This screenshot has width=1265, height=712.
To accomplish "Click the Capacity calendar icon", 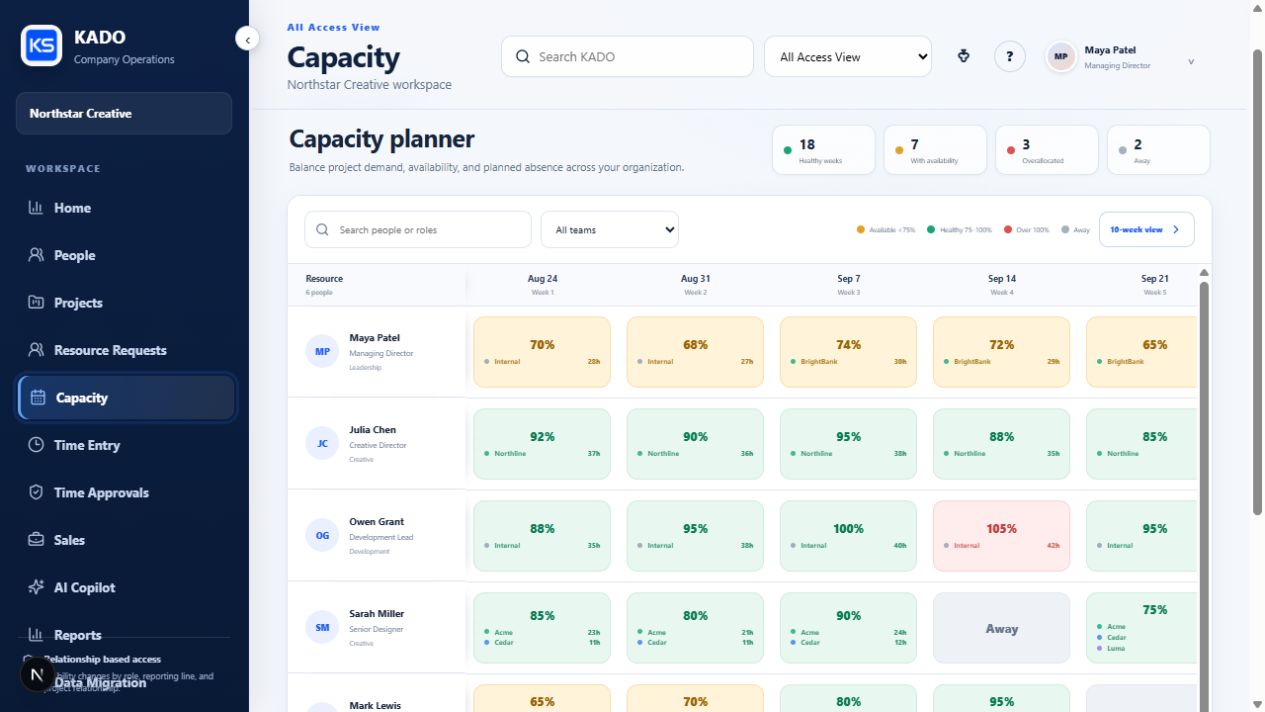I will 38,397.
